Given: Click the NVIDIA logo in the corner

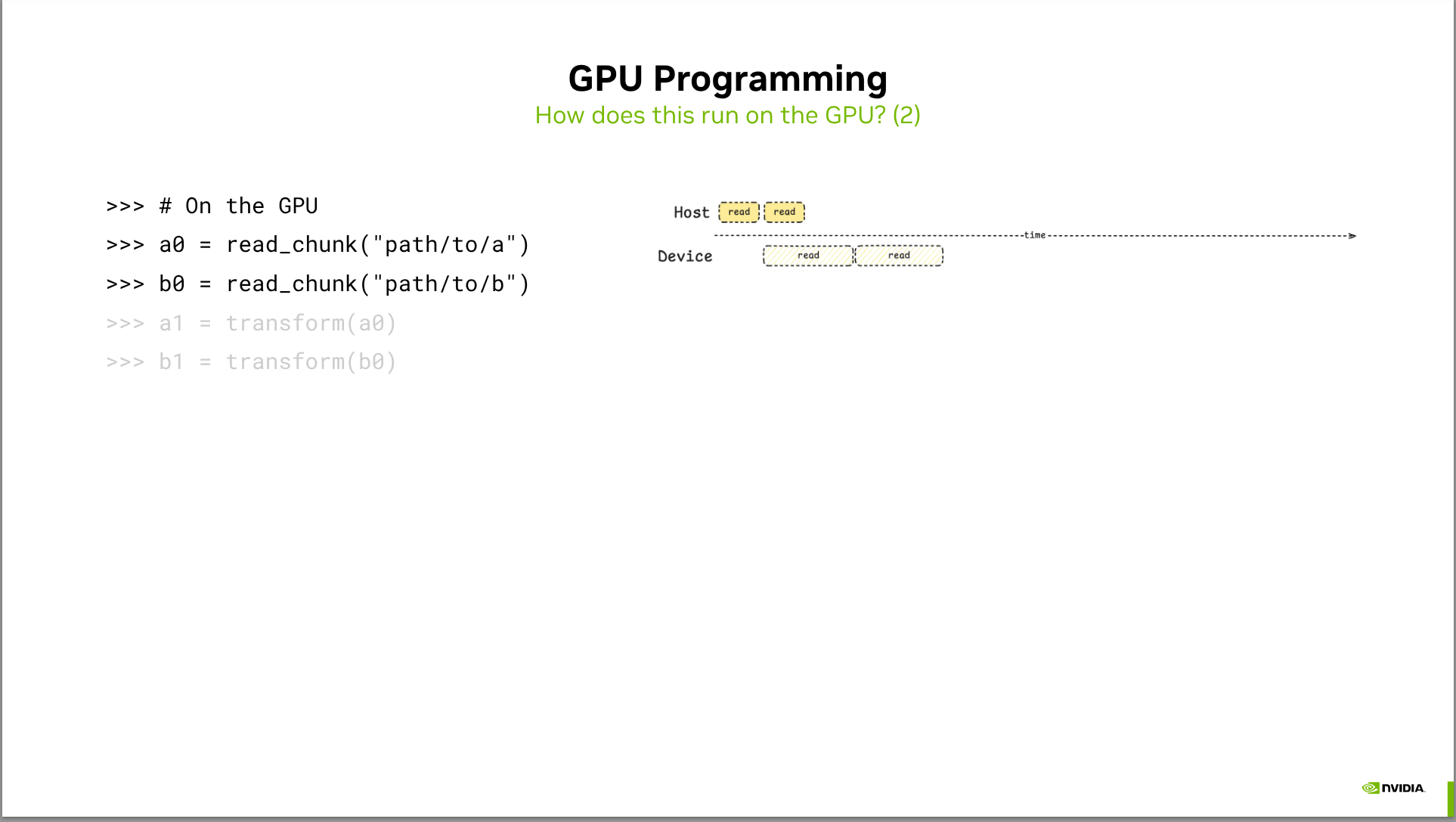Looking at the screenshot, I should tap(1393, 788).
